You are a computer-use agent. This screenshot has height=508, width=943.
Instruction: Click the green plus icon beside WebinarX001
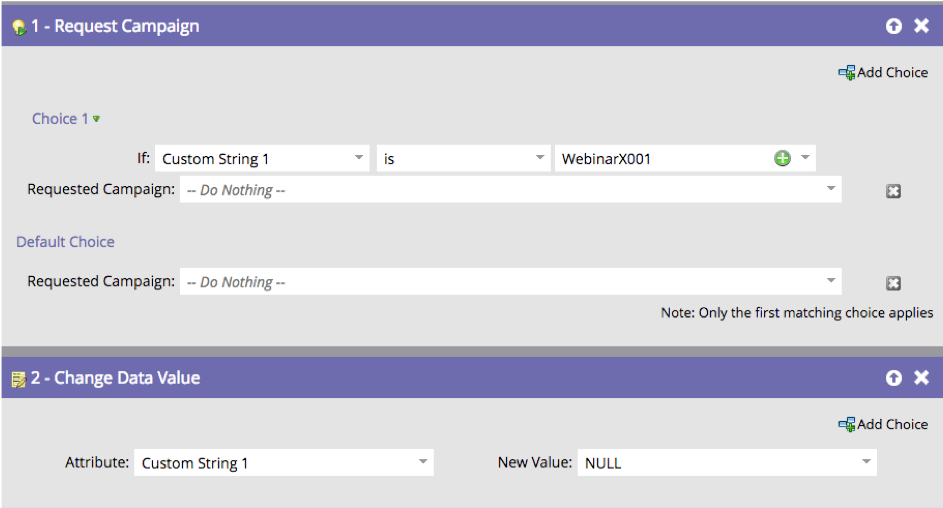click(783, 158)
